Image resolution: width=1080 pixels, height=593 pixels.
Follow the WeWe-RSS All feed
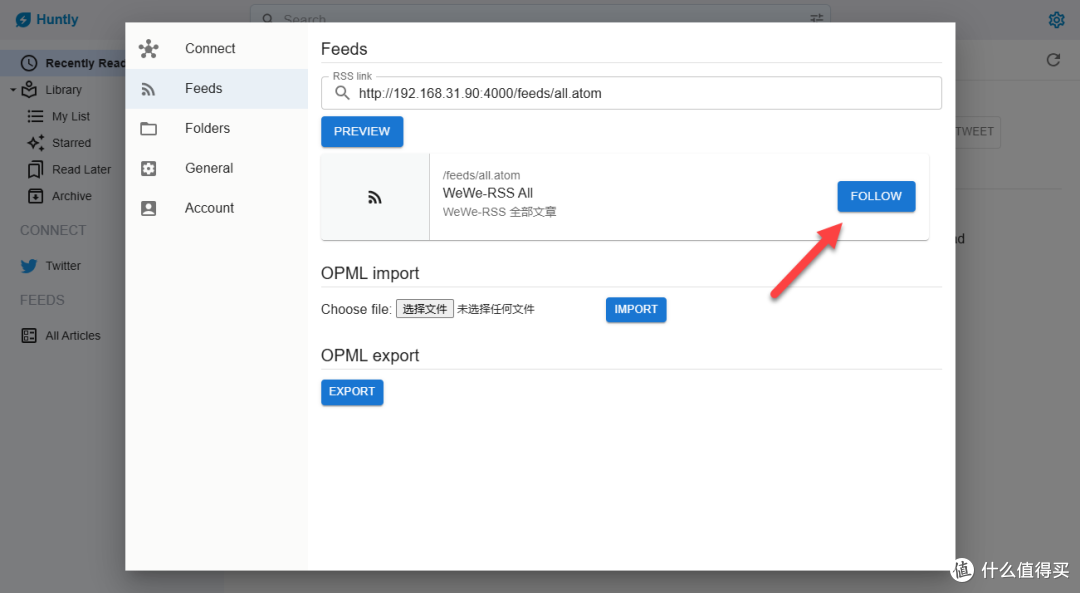(876, 196)
